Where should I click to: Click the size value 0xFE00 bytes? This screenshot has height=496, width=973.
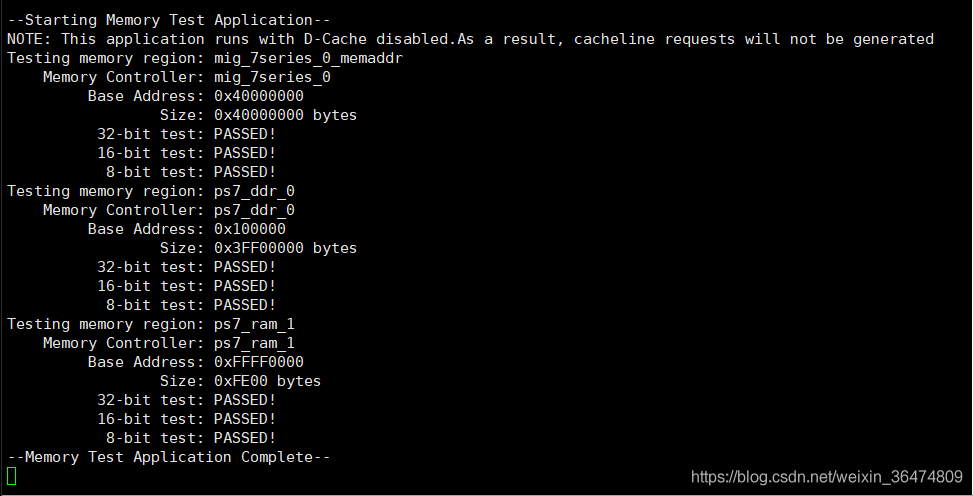267,381
